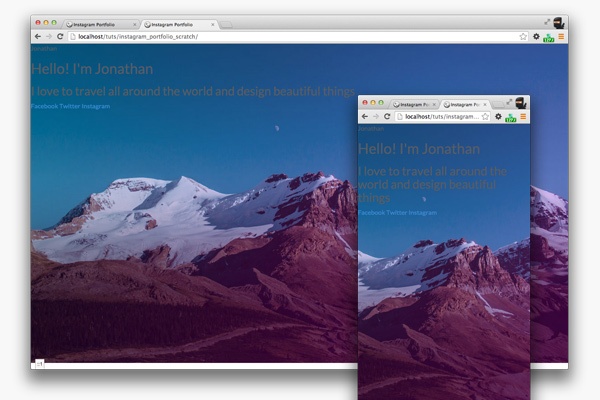Open Twitter link in large window
The width and height of the screenshot is (600, 400).
[70, 106]
